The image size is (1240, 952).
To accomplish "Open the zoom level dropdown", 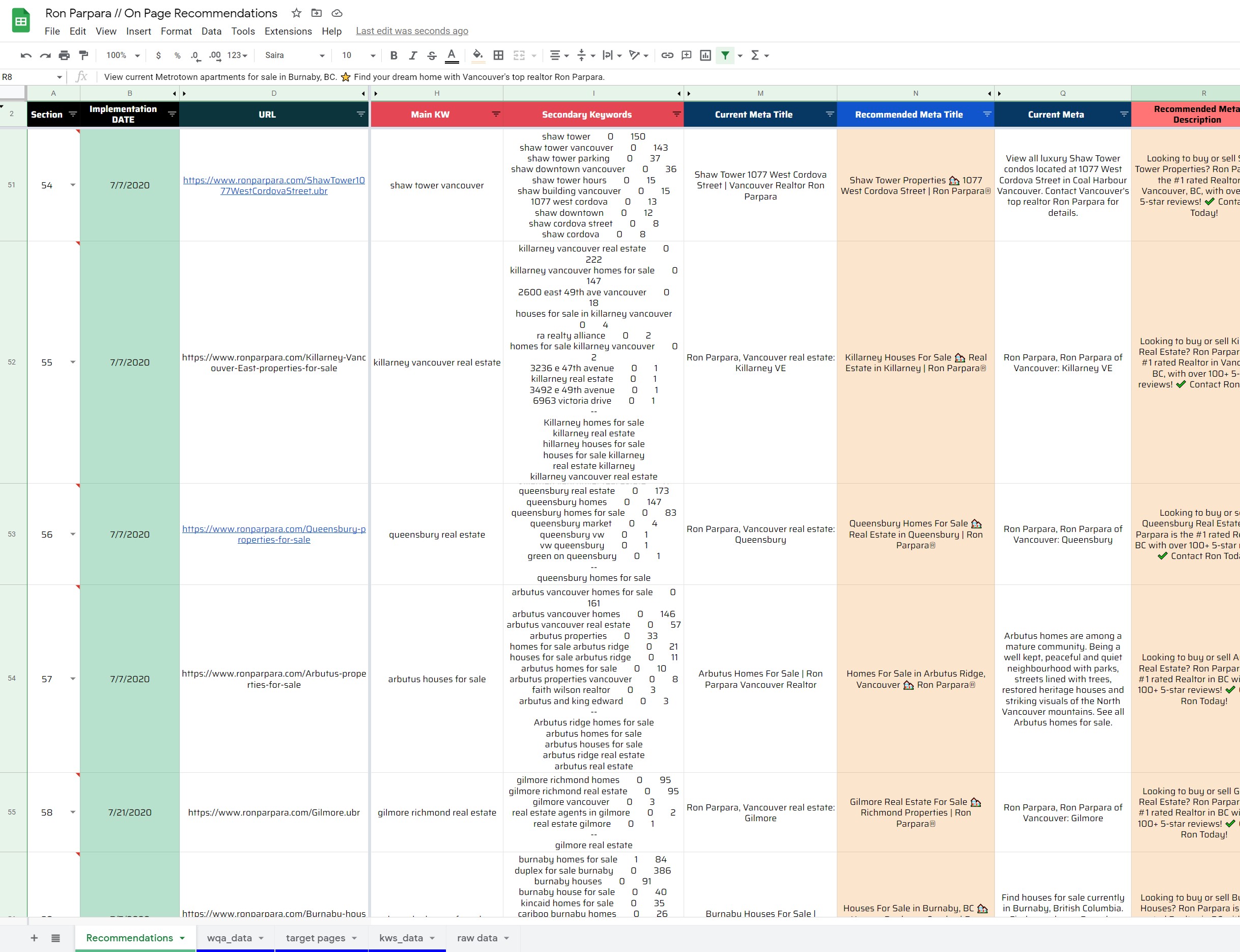I will (123, 55).
